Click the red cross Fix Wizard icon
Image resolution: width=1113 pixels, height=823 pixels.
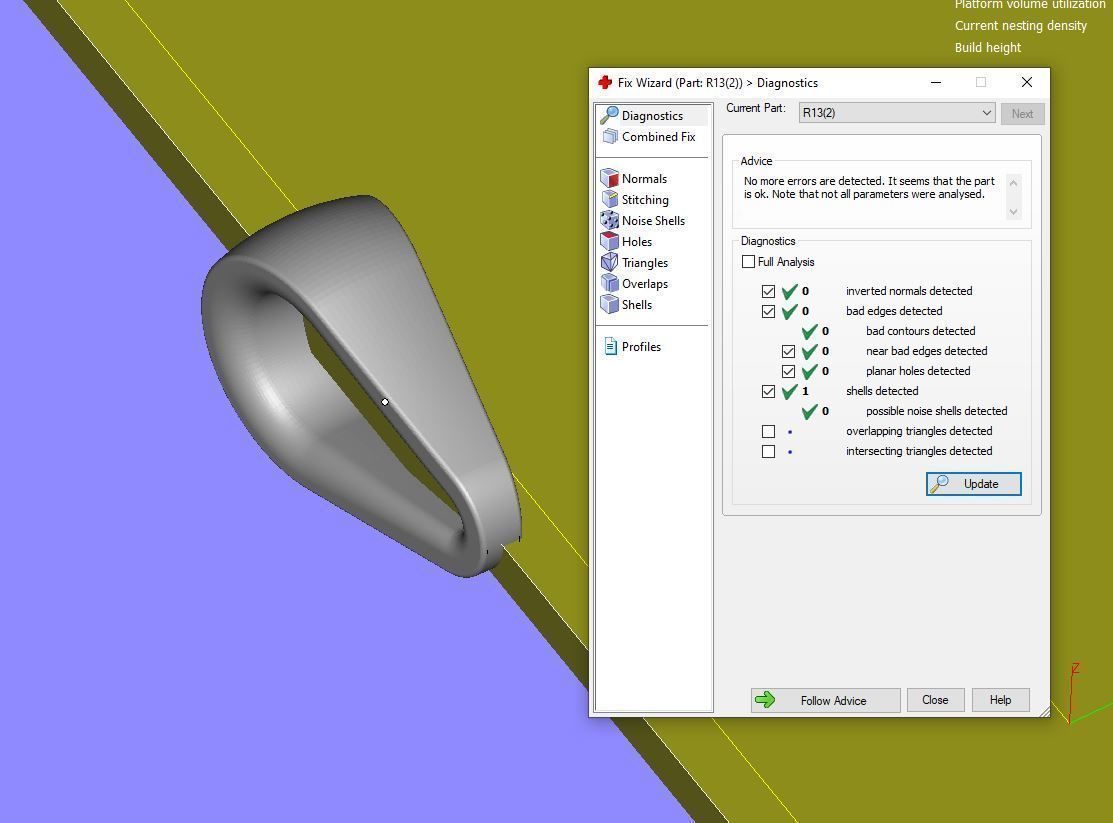pos(605,82)
